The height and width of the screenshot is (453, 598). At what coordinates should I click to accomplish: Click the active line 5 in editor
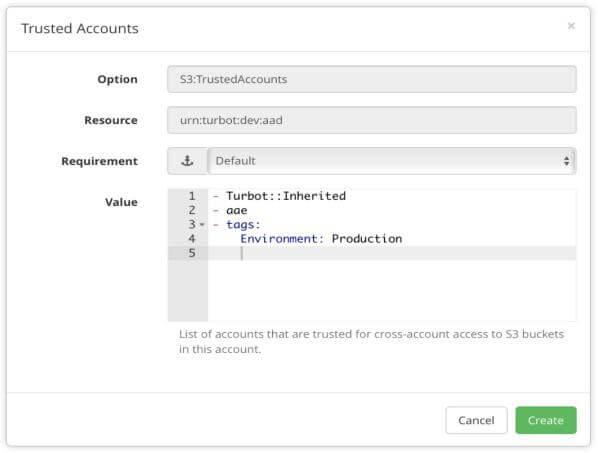click(x=392, y=253)
